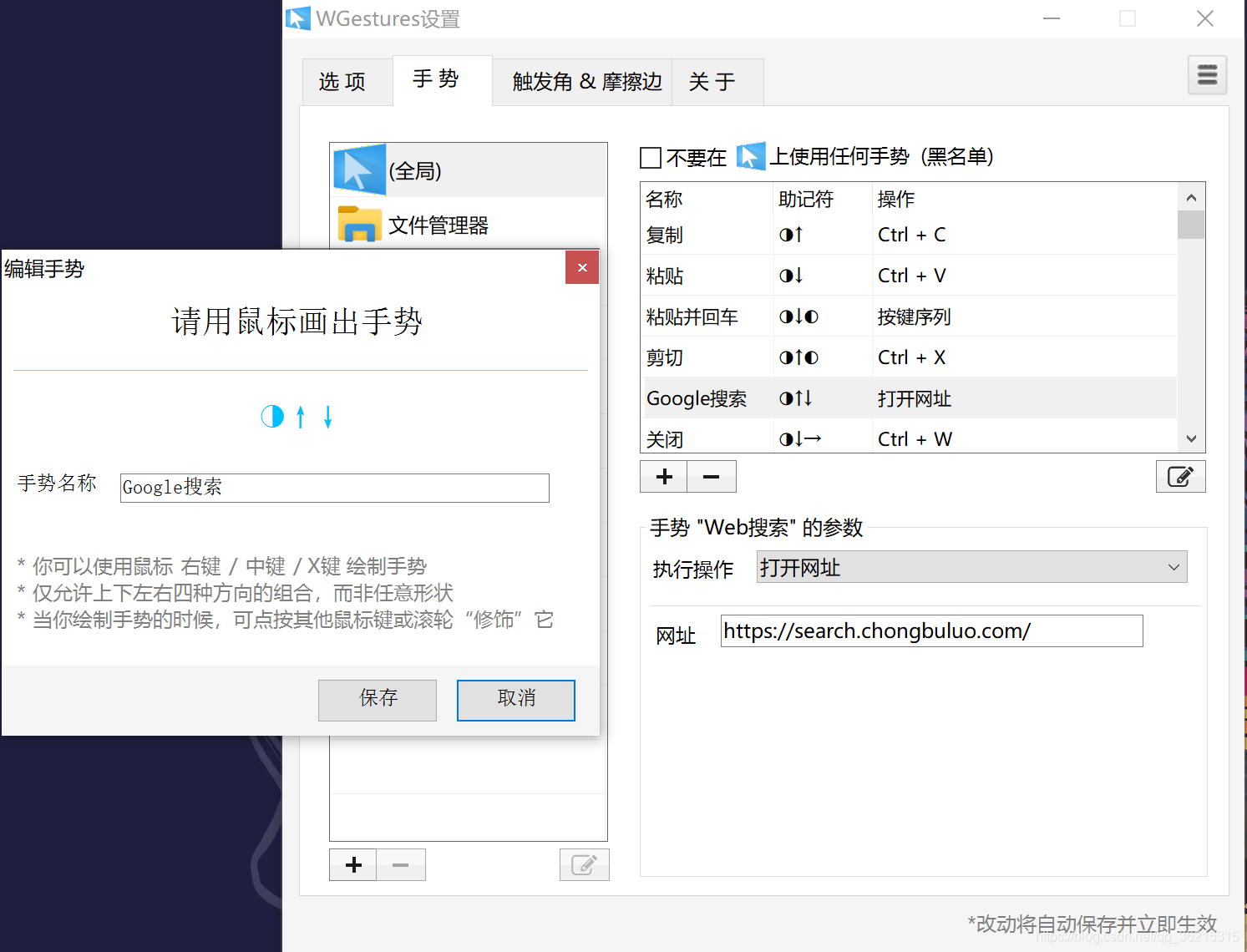The image size is (1247, 952).
Task: Toggle the 不要在...上使用任何手势 blacklist checkbox
Action: 651,157
